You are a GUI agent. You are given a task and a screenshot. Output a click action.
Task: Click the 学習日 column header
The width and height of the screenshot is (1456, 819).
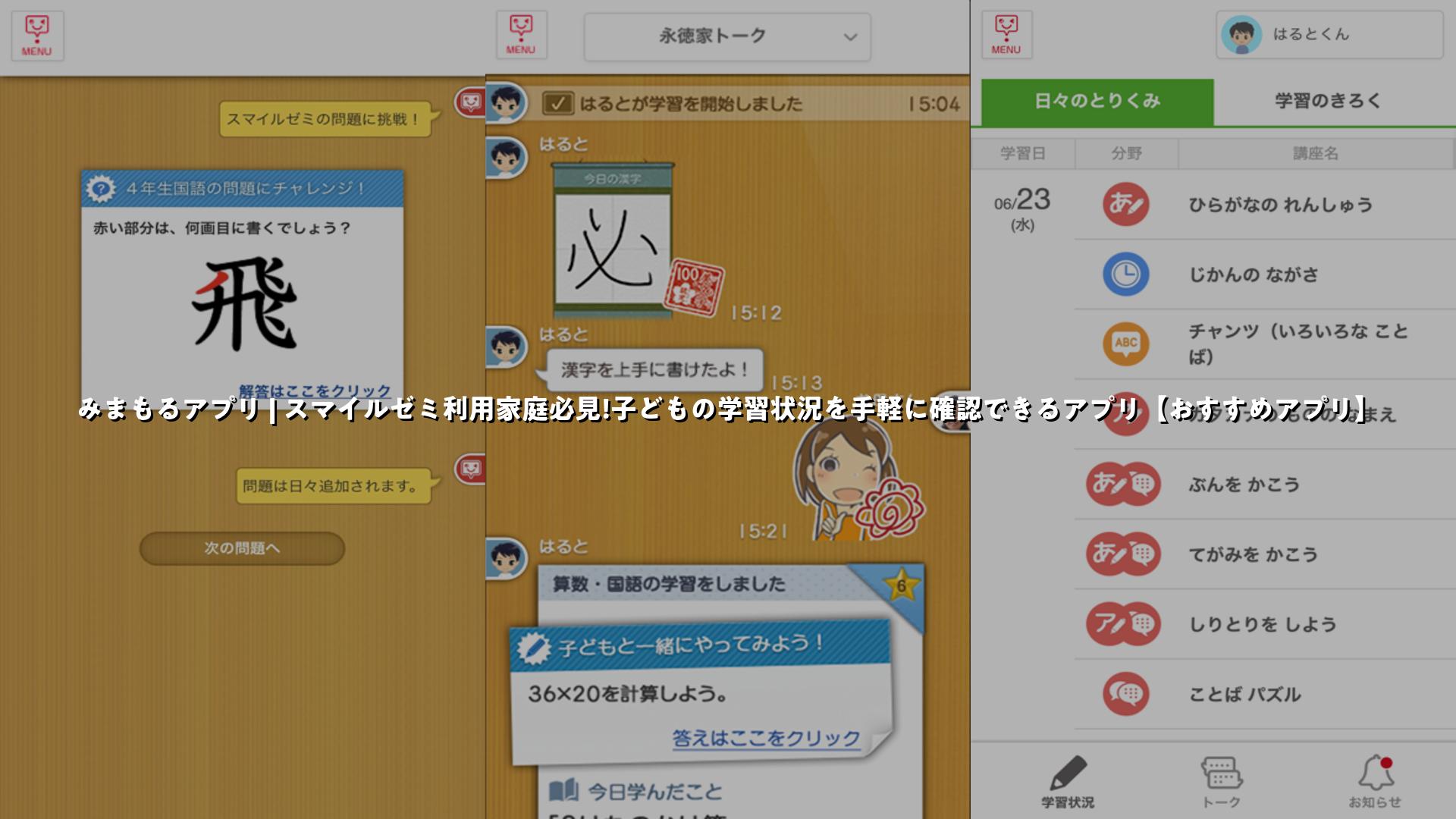(1022, 154)
